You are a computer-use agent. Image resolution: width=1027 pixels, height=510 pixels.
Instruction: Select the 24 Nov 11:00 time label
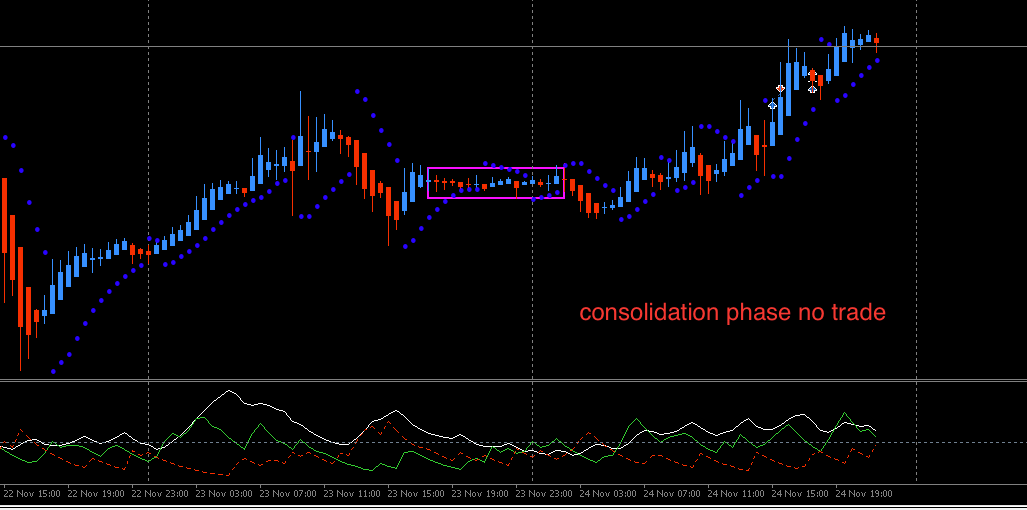[x=736, y=493]
